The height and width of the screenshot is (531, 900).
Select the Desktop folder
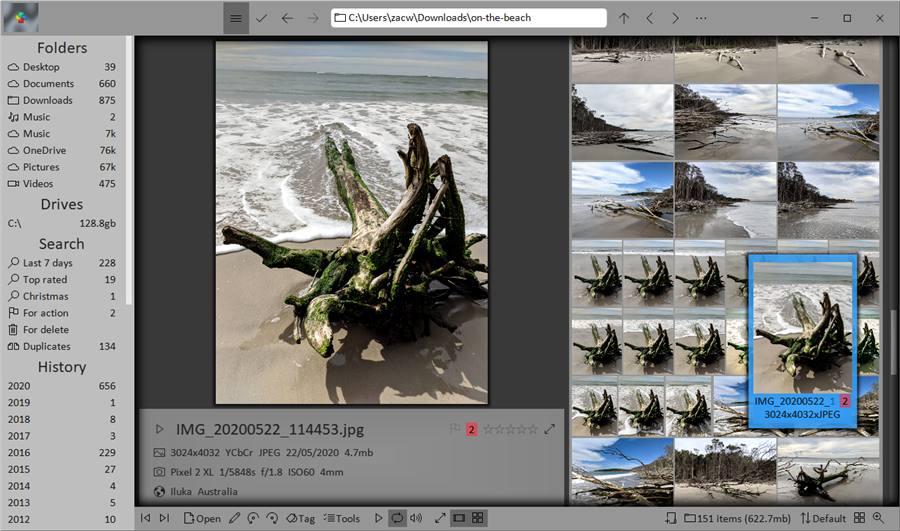coord(61,67)
